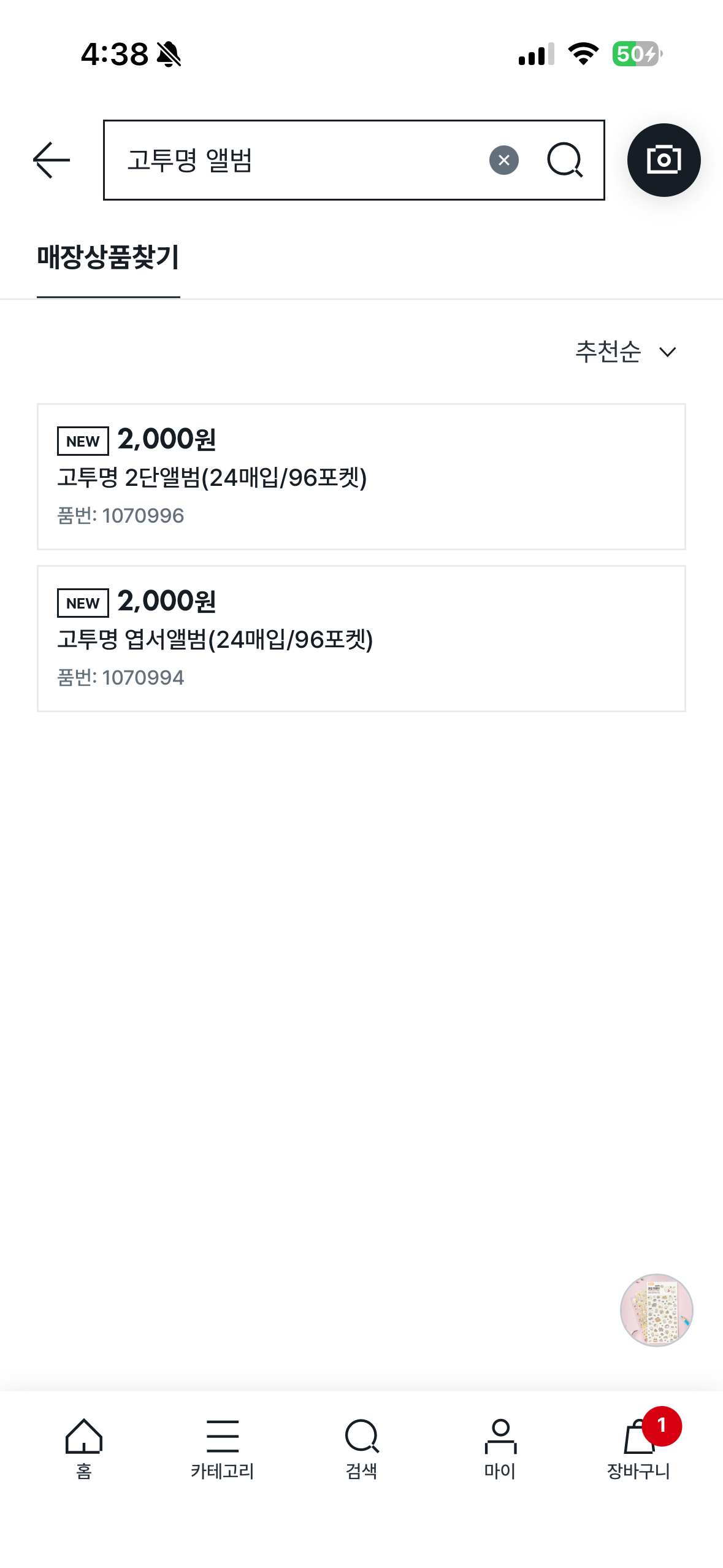
Task: Open the 마이 profile page
Action: click(500, 1448)
